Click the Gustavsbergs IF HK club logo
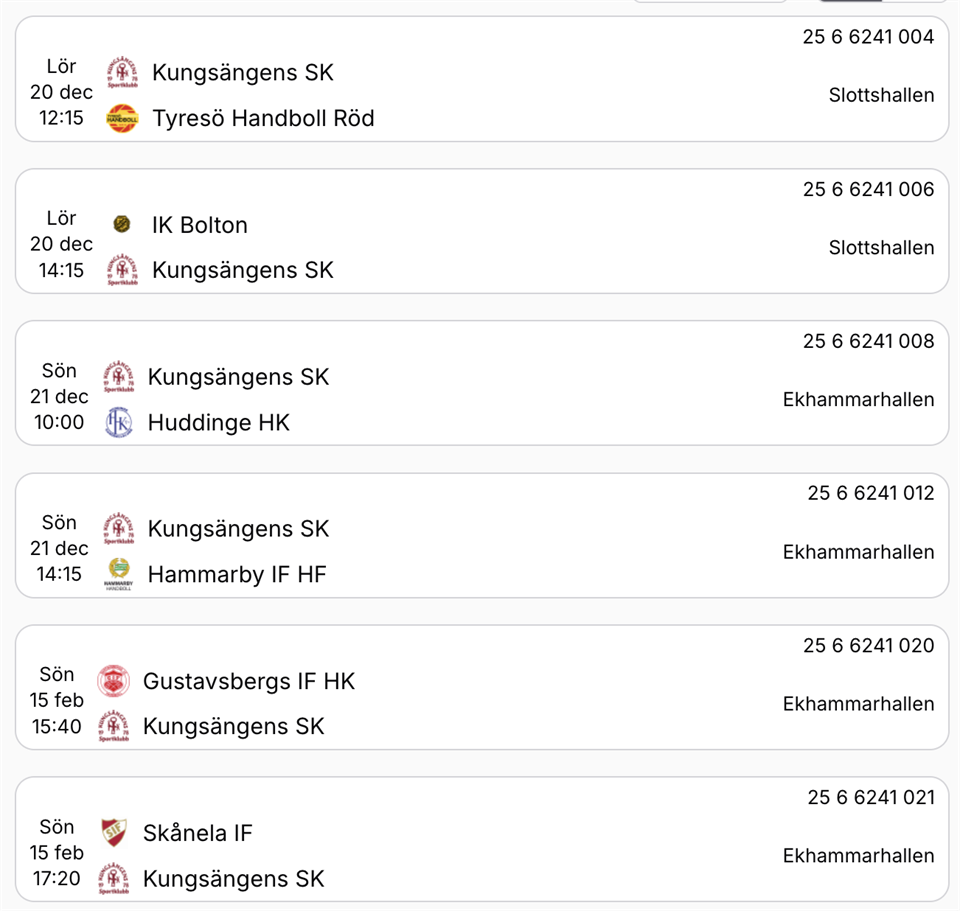This screenshot has height=911, width=960. [x=113, y=682]
